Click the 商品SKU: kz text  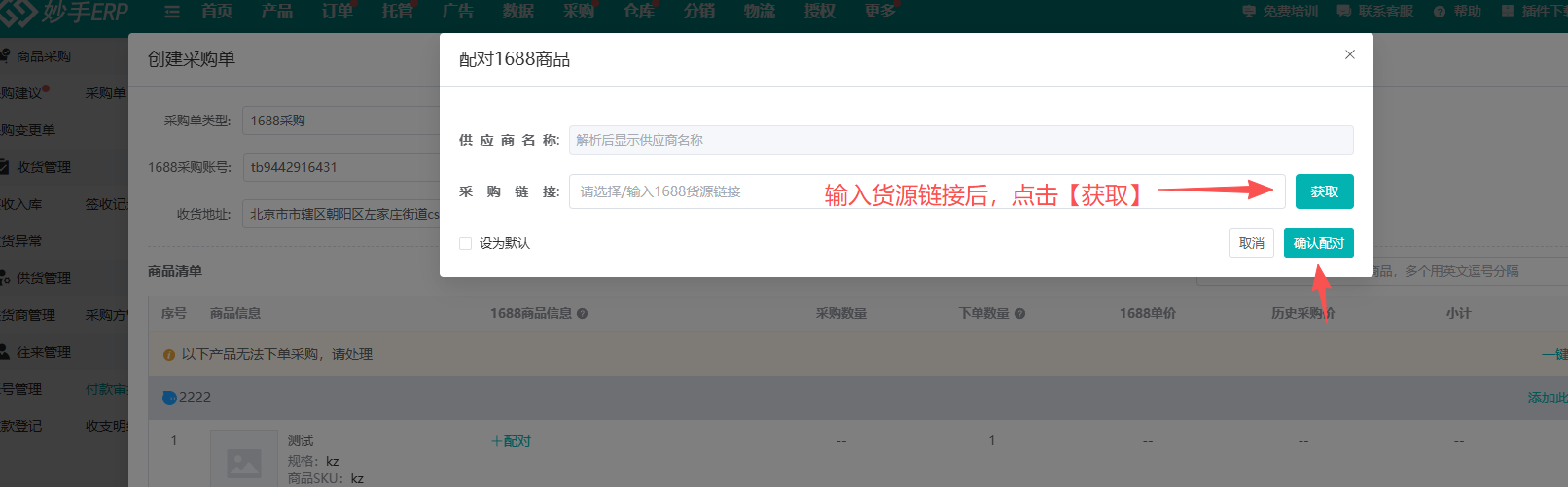[325, 478]
